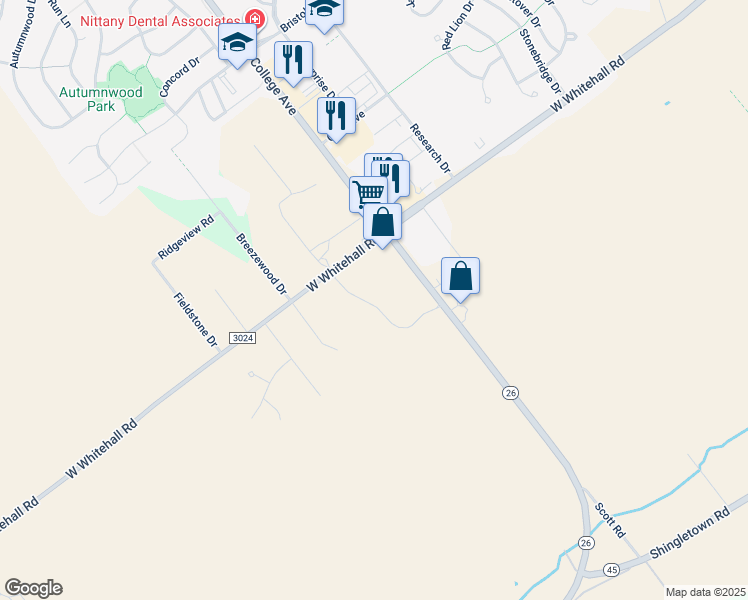Click the Map data ©2025 attribution
Viewport: 748px width, 600px height.
(x=705, y=592)
